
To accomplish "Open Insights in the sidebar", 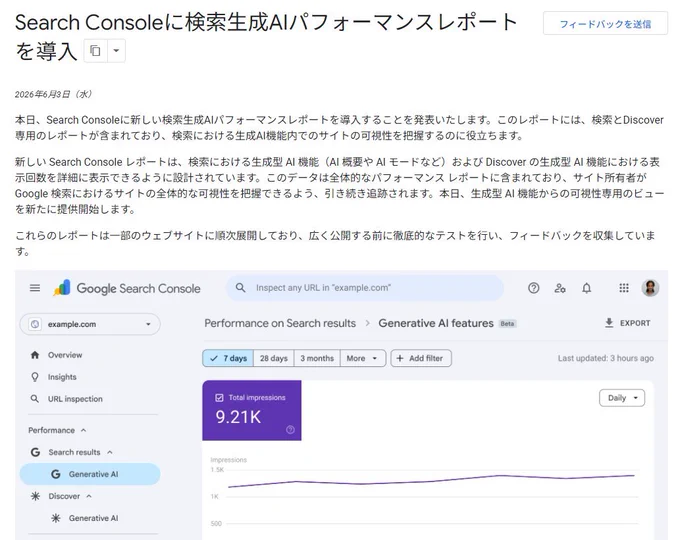I will (x=62, y=377).
